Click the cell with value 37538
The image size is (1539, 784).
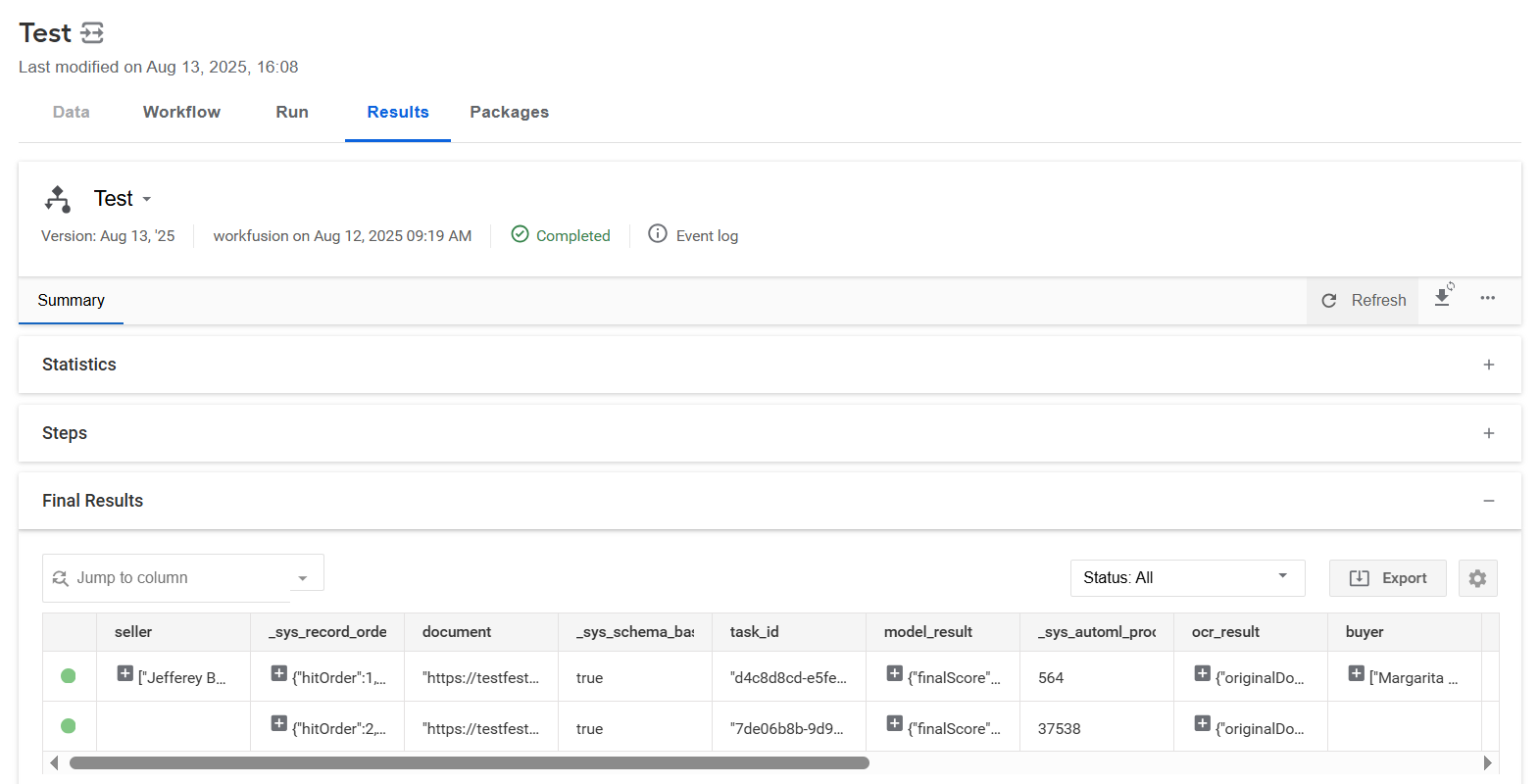point(1097,728)
